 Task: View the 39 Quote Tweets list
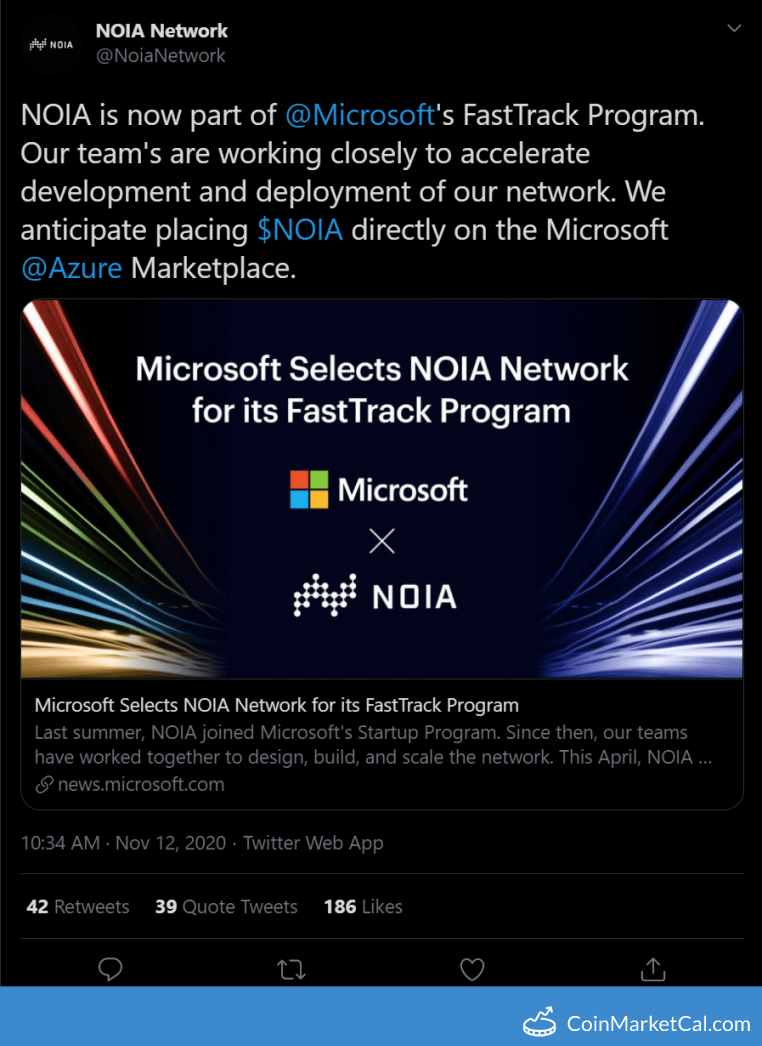pyautogui.click(x=226, y=907)
